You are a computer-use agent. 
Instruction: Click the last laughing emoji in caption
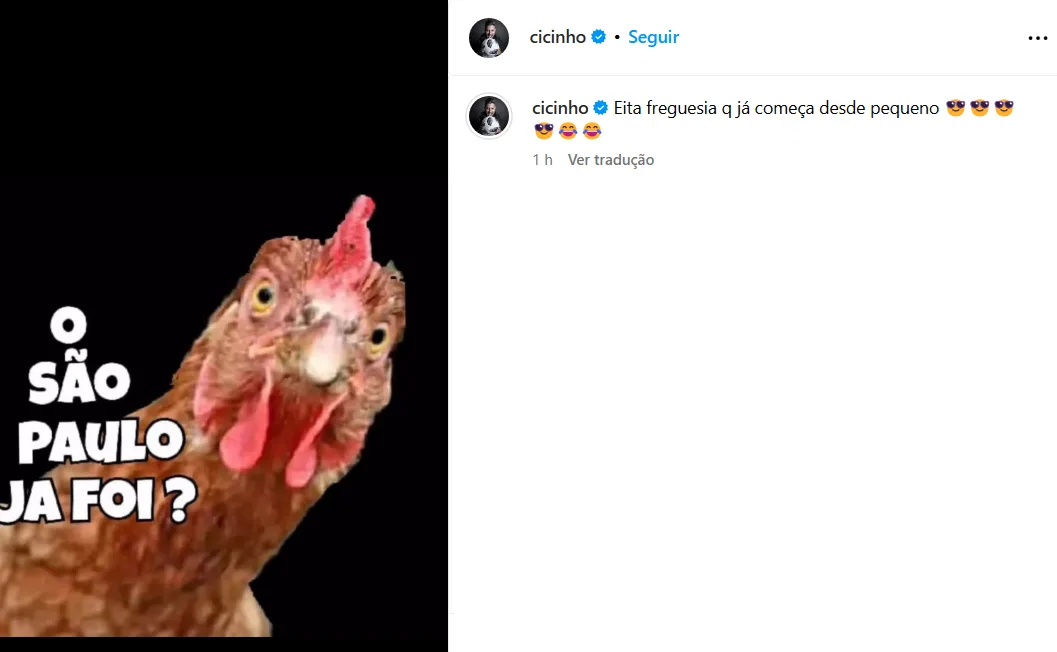click(592, 131)
